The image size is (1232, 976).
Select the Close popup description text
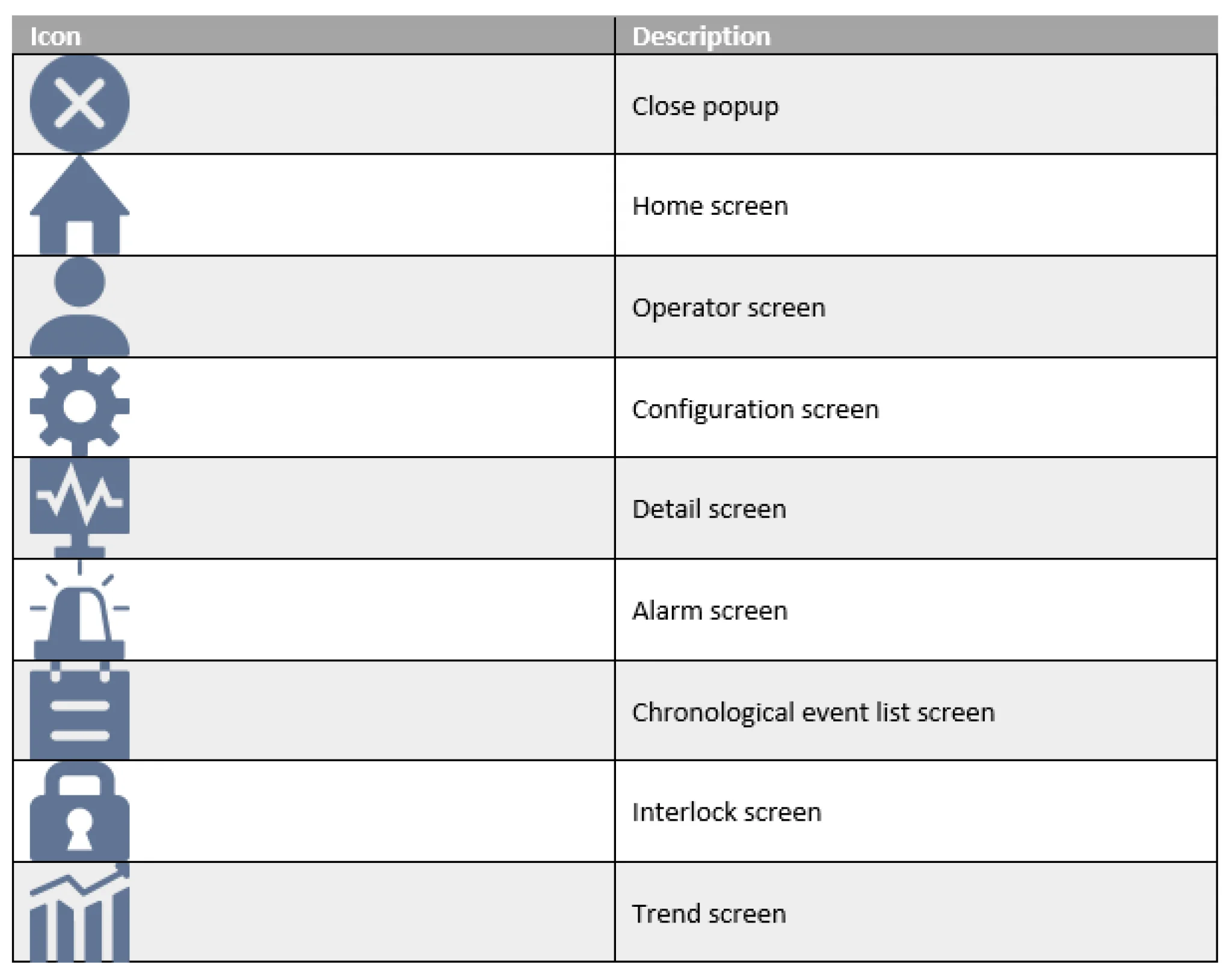coord(705,107)
